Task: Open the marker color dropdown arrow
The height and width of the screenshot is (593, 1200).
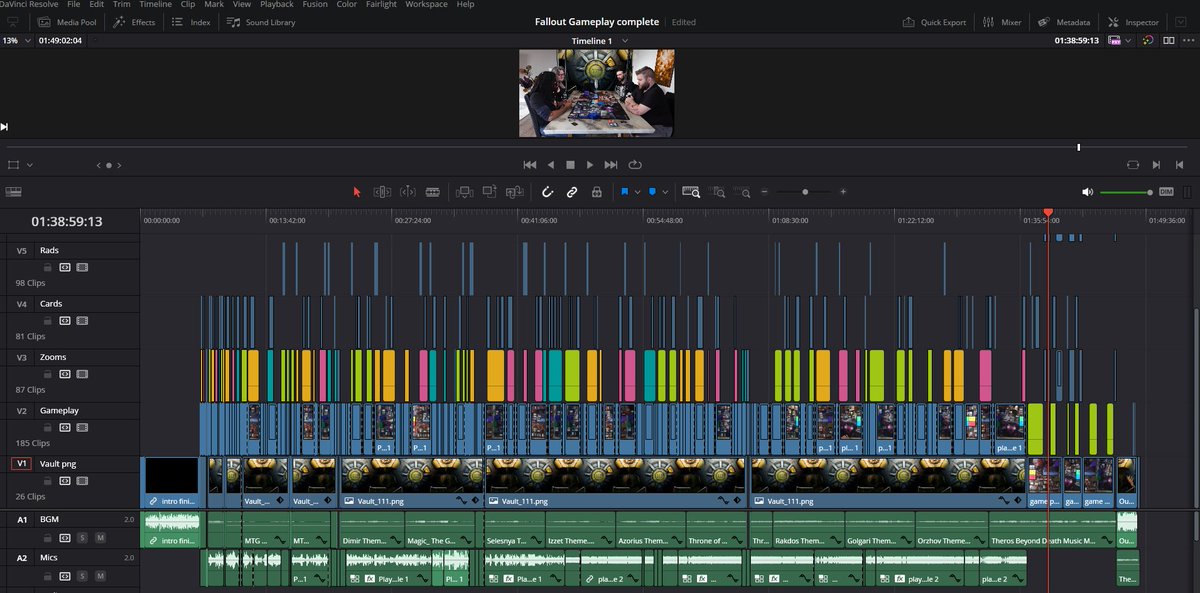Action: tap(664, 192)
